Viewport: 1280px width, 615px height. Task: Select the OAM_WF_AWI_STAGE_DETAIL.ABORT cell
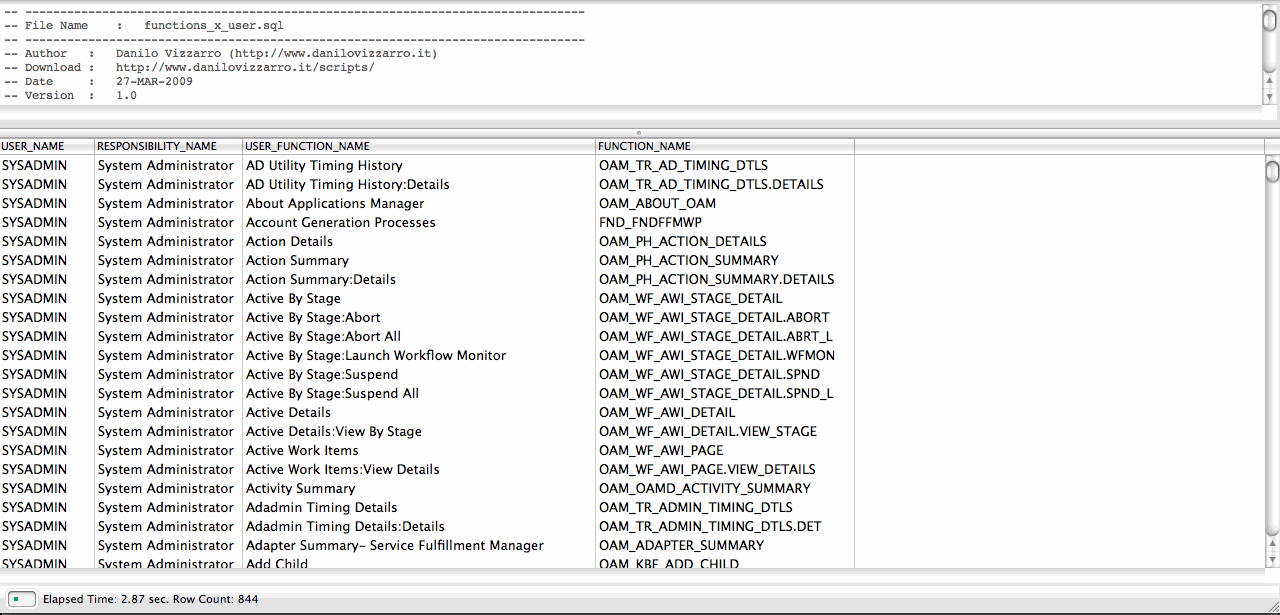click(725, 317)
